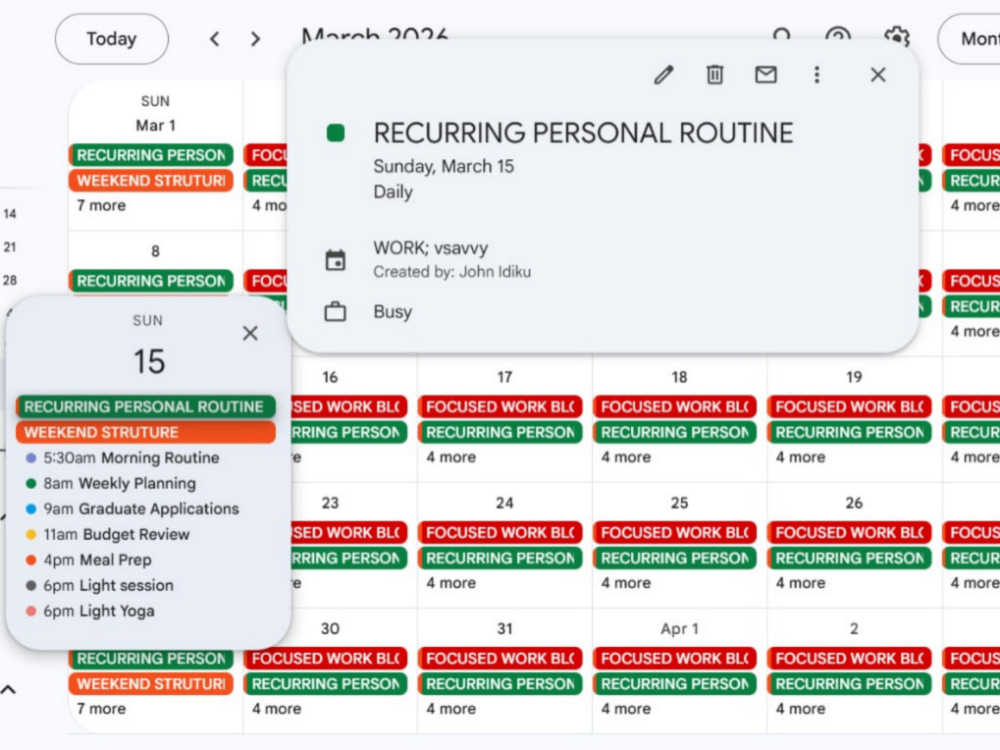Open RECURRING PERSON event on Mar 1
Image resolution: width=1000 pixels, height=750 pixels.
(x=151, y=155)
